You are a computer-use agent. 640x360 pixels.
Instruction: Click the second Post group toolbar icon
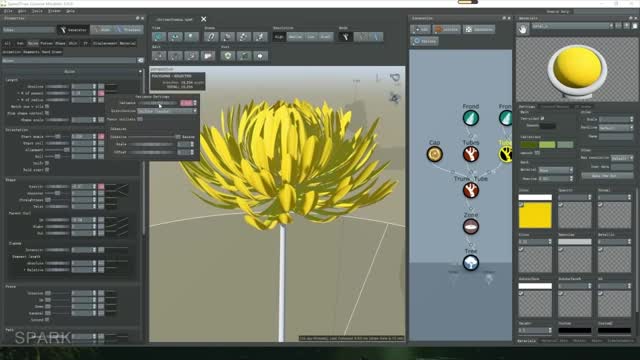pyautogui.click(x=244, y=56)
